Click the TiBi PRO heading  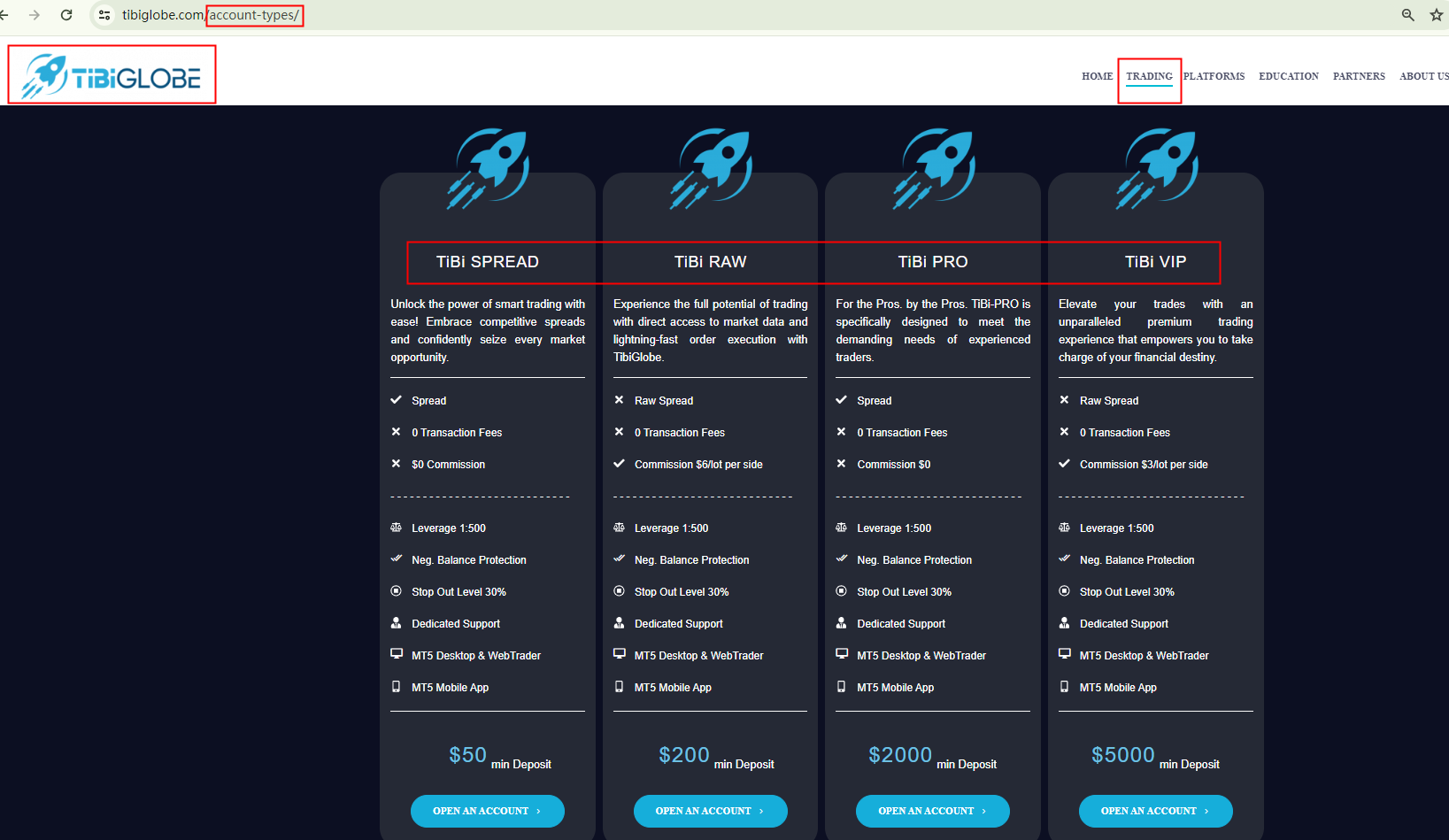pyautogui.click(x=933, y=262)
